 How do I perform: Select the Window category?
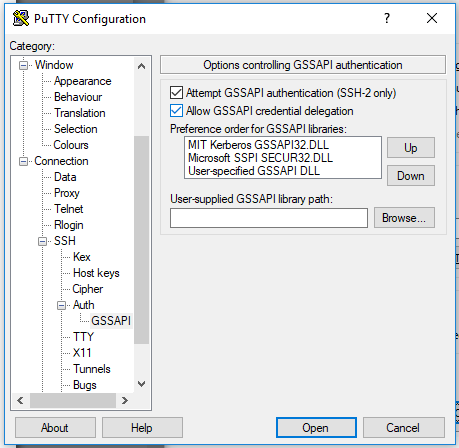pos(54,65)
